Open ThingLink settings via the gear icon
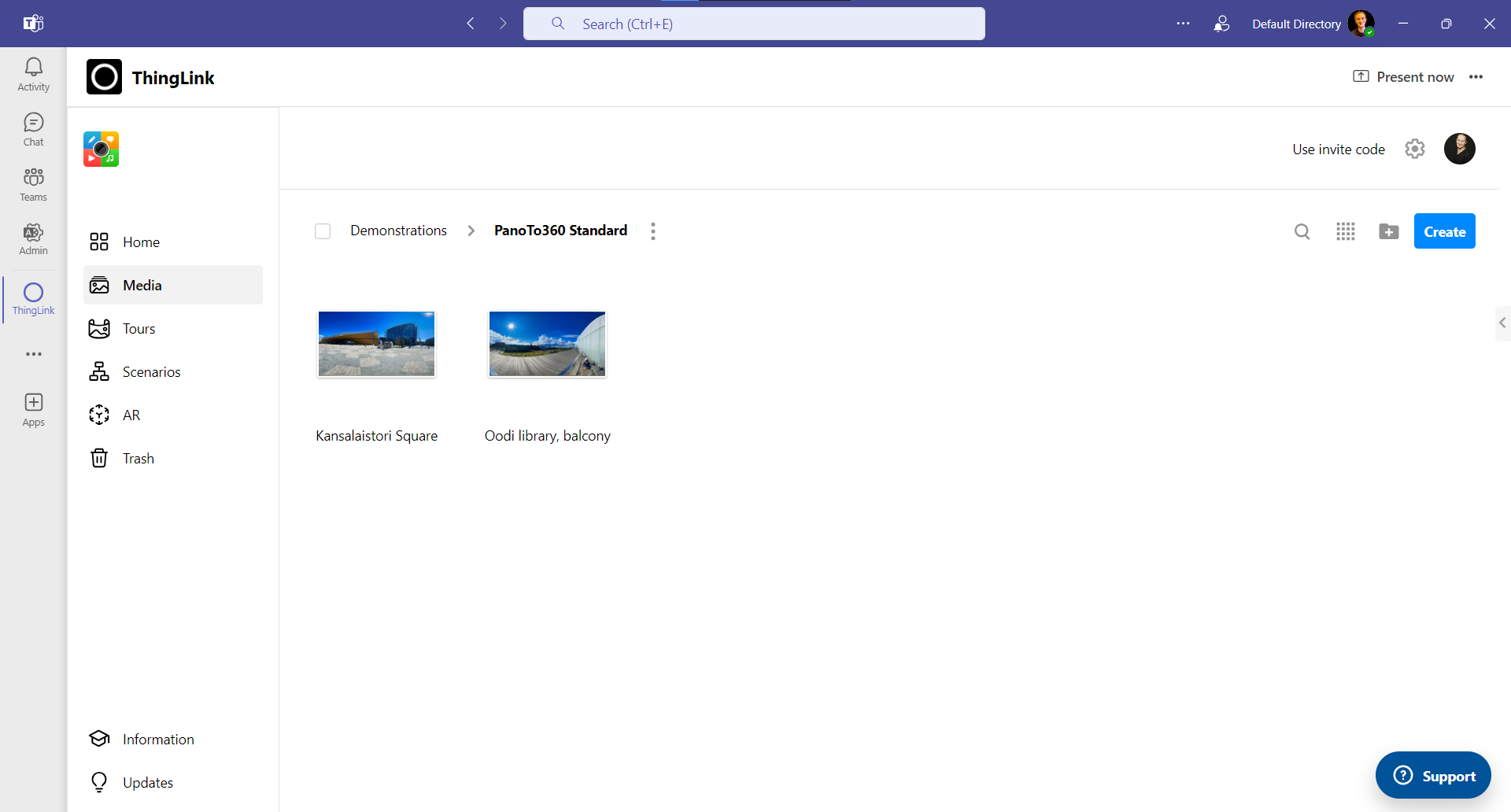The image size is (1511, 812). tap(1415, 149)
